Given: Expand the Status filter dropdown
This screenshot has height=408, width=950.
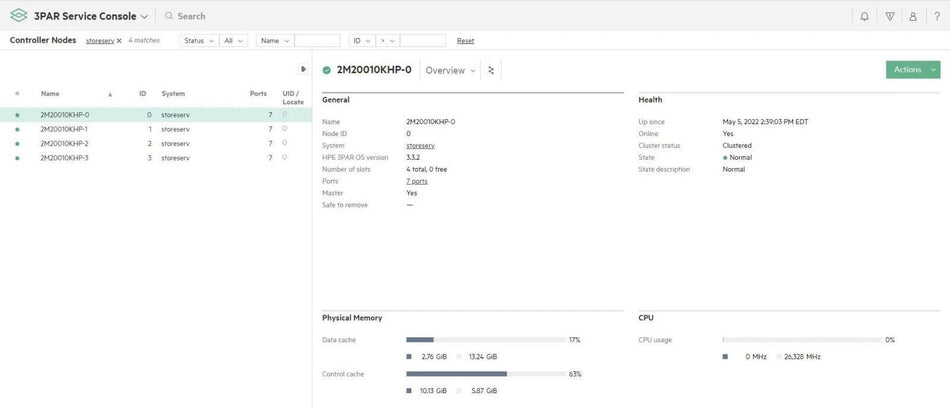Looking at the screenshot, I should (x=198, y=41).
